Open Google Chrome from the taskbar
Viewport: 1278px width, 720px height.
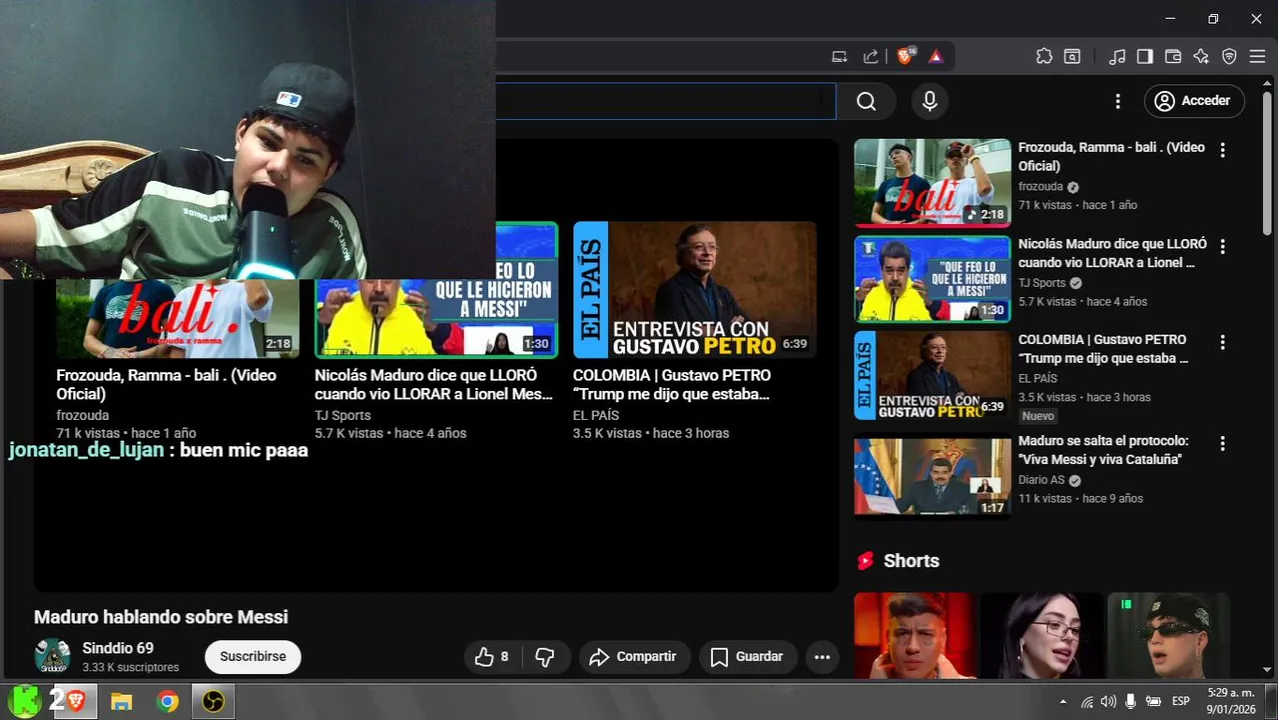(167, 701)
